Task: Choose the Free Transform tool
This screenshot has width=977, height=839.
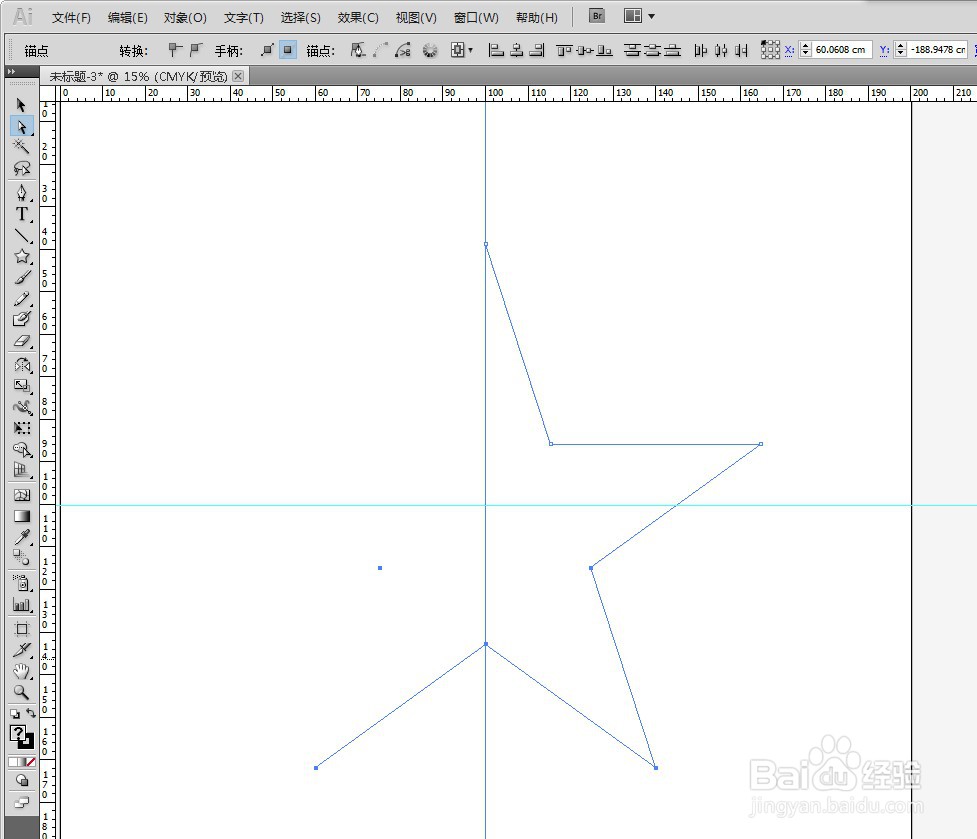Action: click(22, 429)
